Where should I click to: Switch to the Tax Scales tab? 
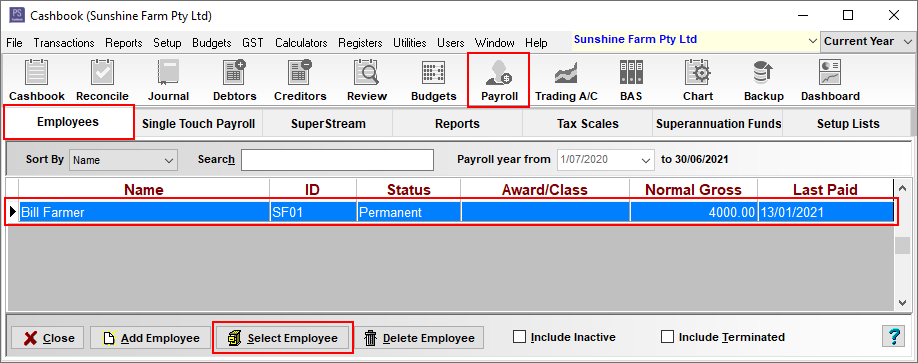click(x=587, y=124)
